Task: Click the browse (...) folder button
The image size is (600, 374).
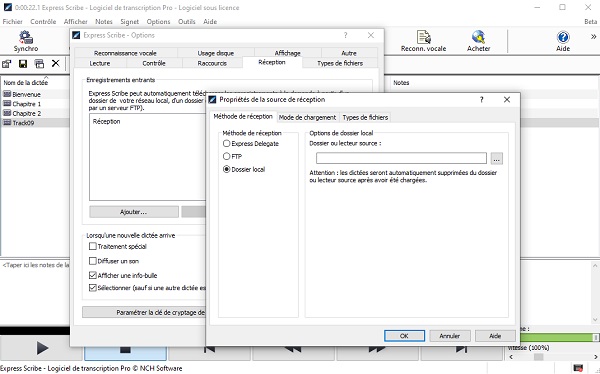Action: point(496,158)
